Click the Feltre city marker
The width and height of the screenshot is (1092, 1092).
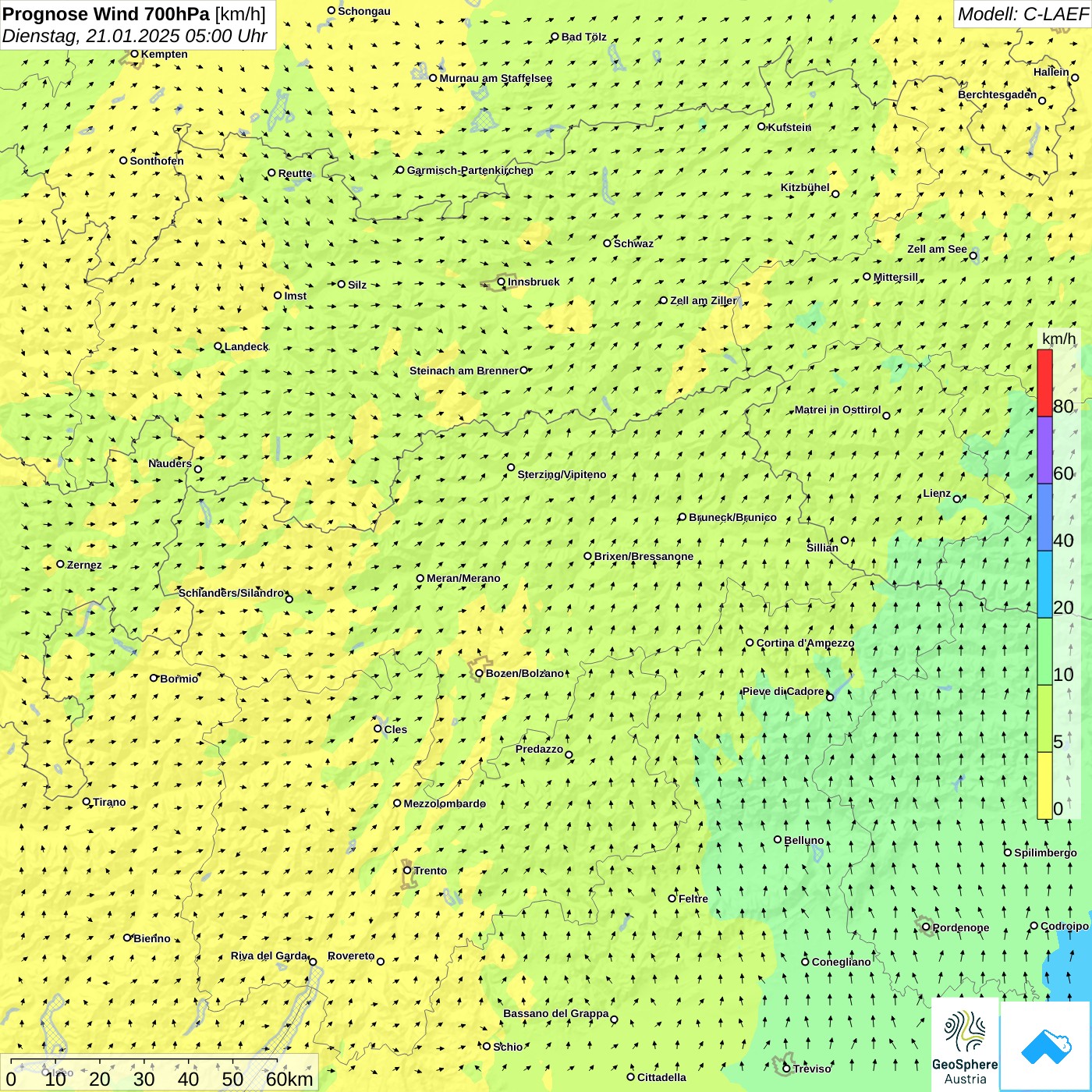coord(672,898)
